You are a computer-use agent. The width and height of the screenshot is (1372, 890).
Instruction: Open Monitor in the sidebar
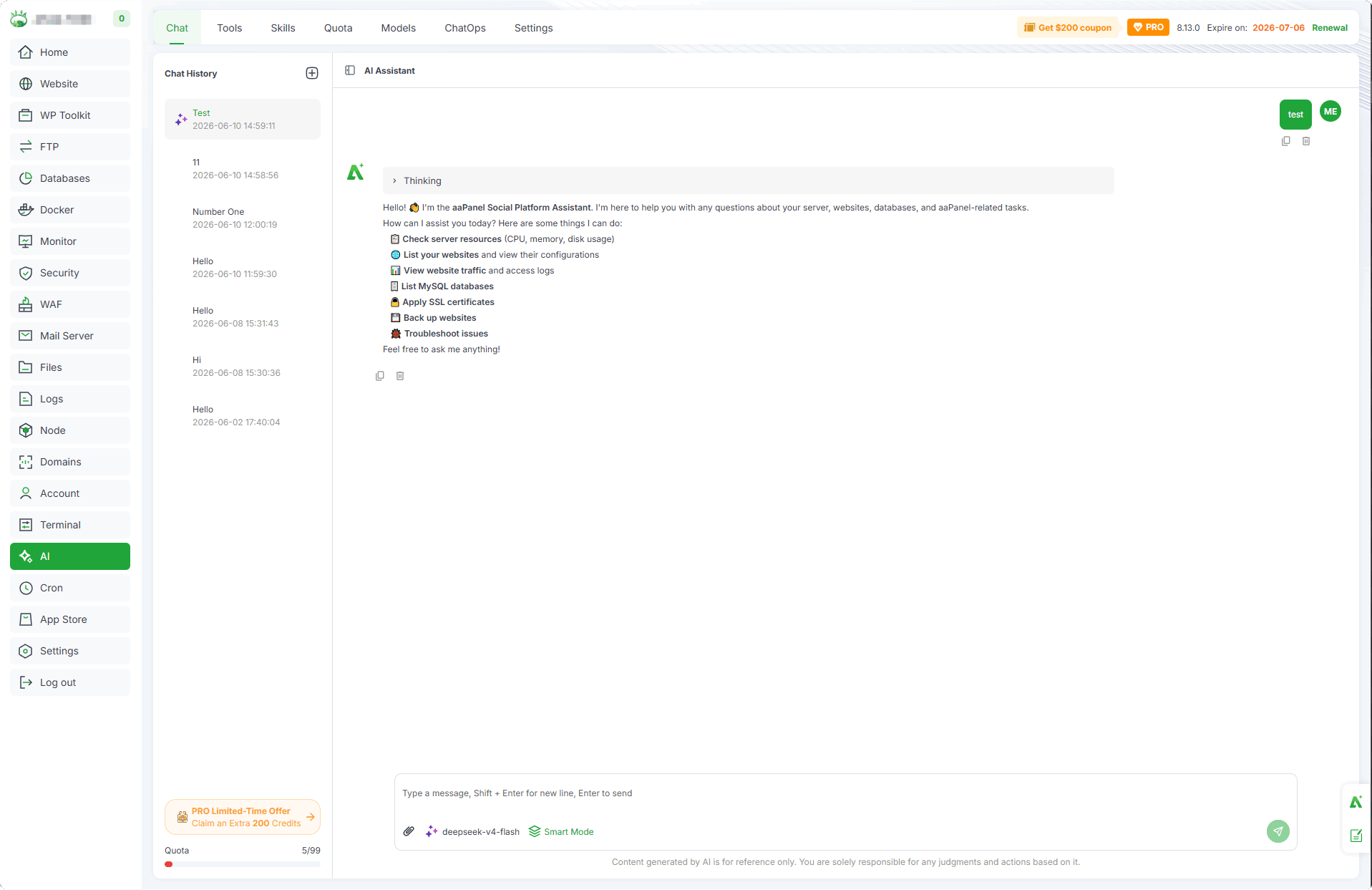(70, 241)
